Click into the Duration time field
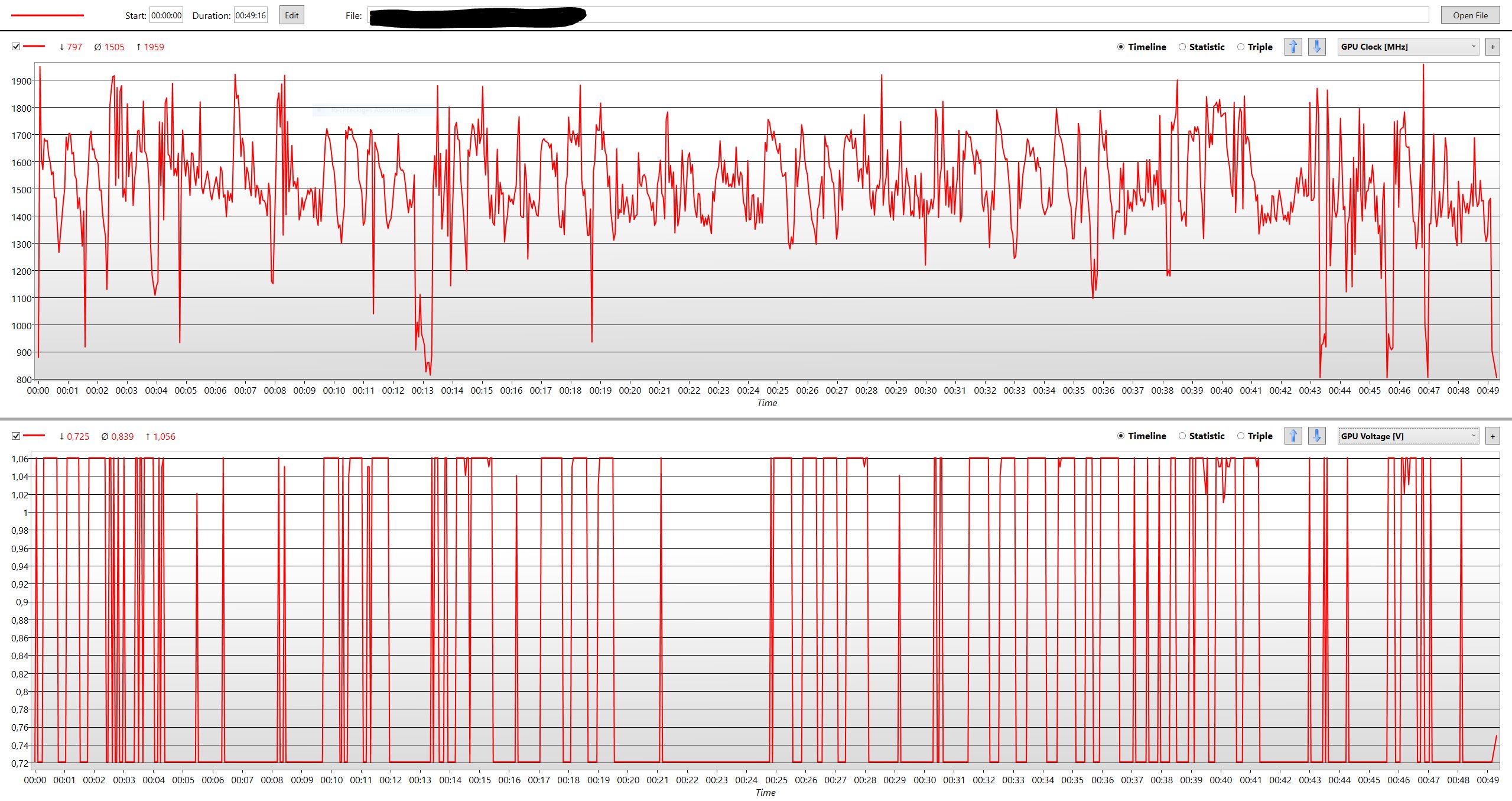 pos(251,15)
